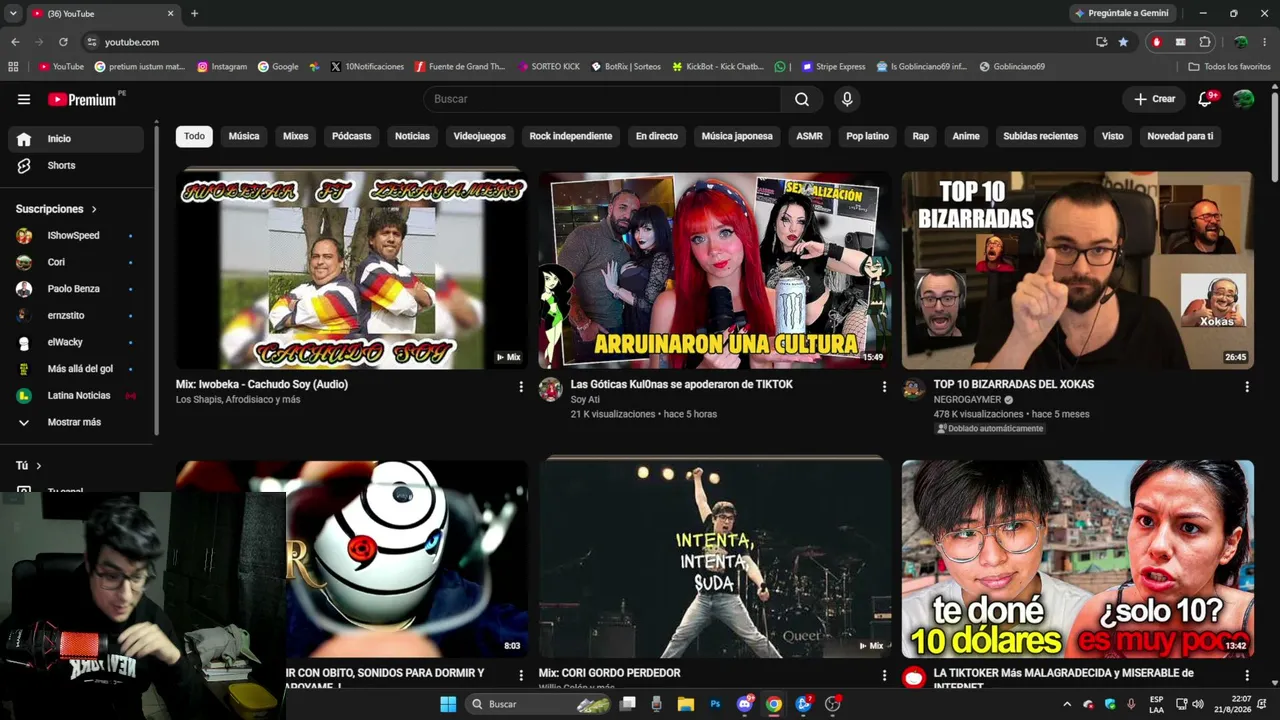Image resolution: width=1280 pixels, height=720 pixels.
Task: Select the Música filter chip
Action: pos(244,136)
